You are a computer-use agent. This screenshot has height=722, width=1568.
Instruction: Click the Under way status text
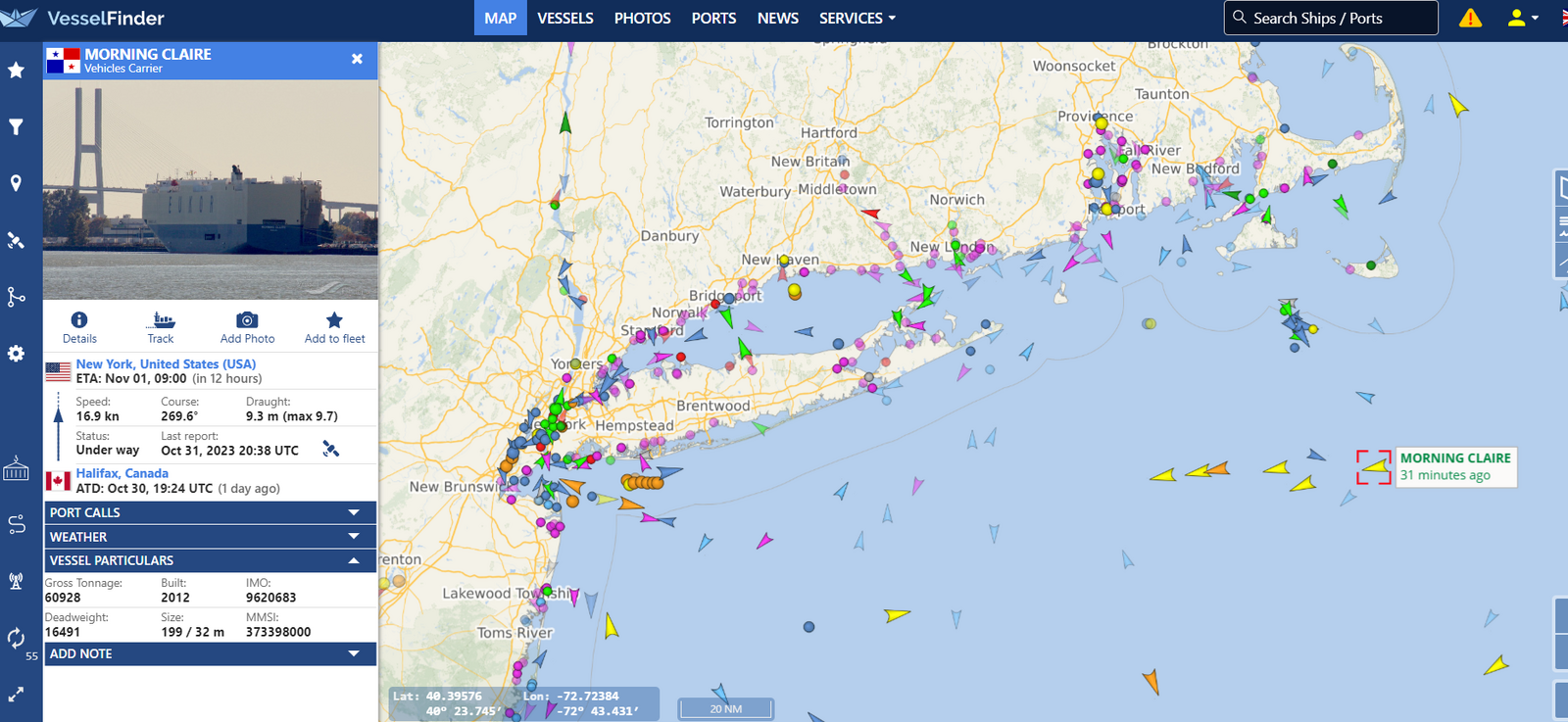point(108,451)
